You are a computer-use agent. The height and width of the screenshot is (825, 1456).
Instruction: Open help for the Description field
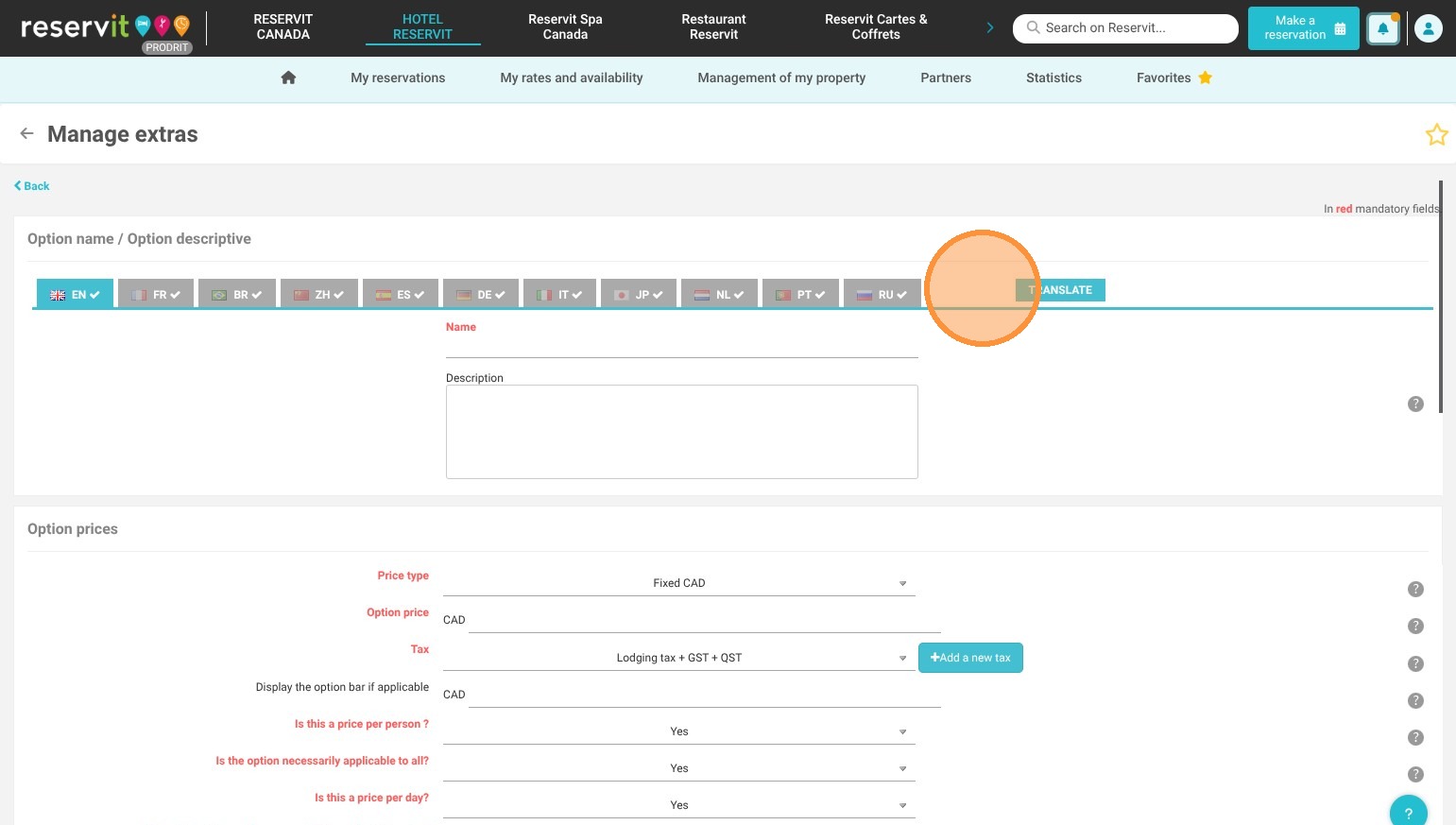tap(1415, 404)
